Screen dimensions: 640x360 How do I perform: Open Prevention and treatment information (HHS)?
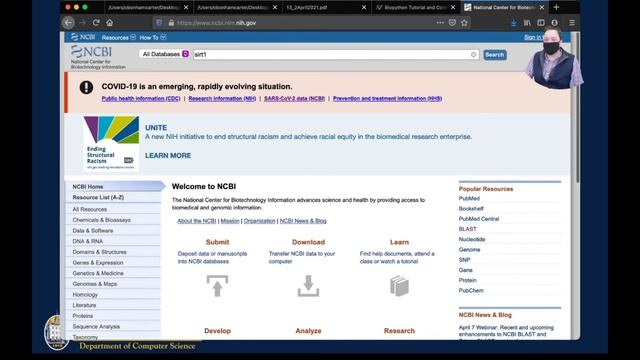(x=387, y=99)
